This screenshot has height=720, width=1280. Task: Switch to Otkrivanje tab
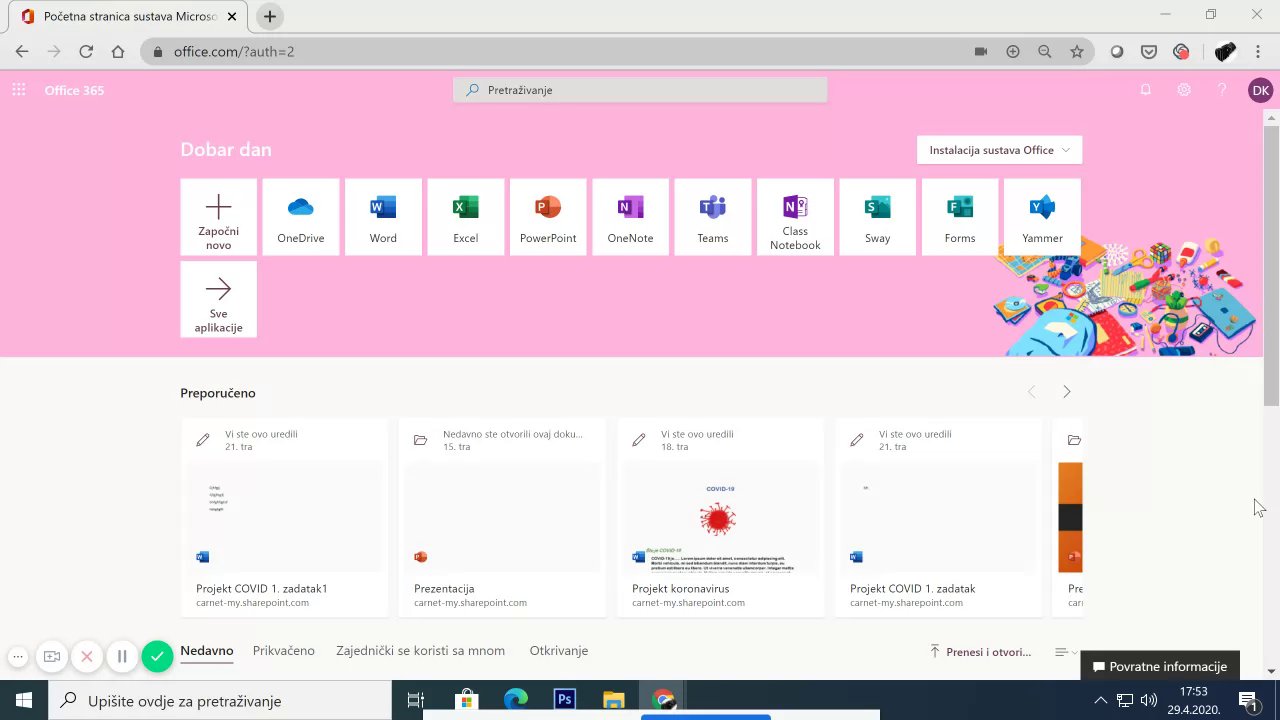point(559,651)
